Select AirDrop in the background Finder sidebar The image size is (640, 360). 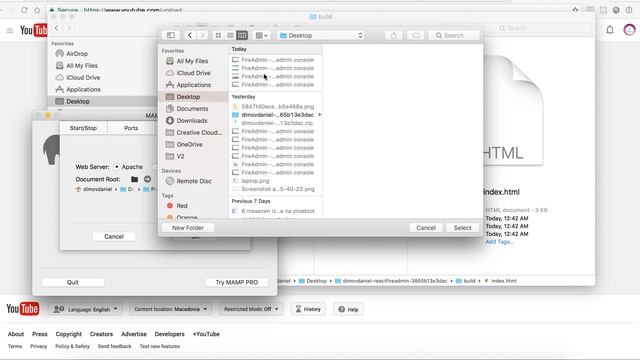77,53
